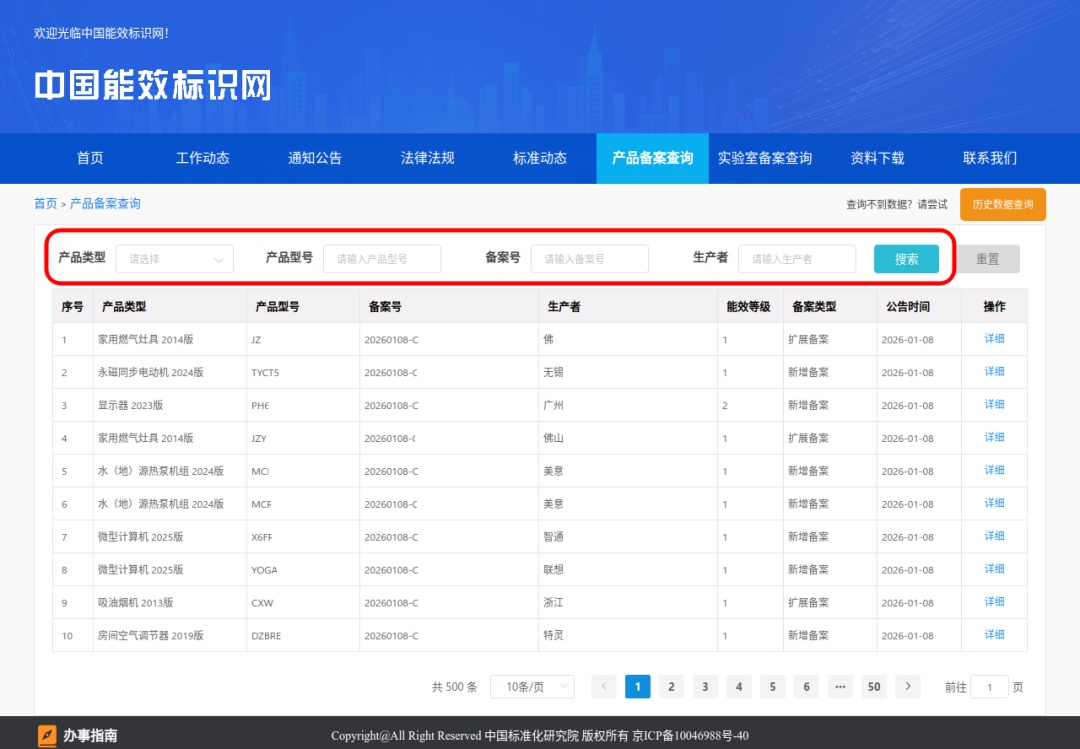The image size is (1080, 749).
Task: Click the 办事指南 icon in footer
Action: (48, 736)
